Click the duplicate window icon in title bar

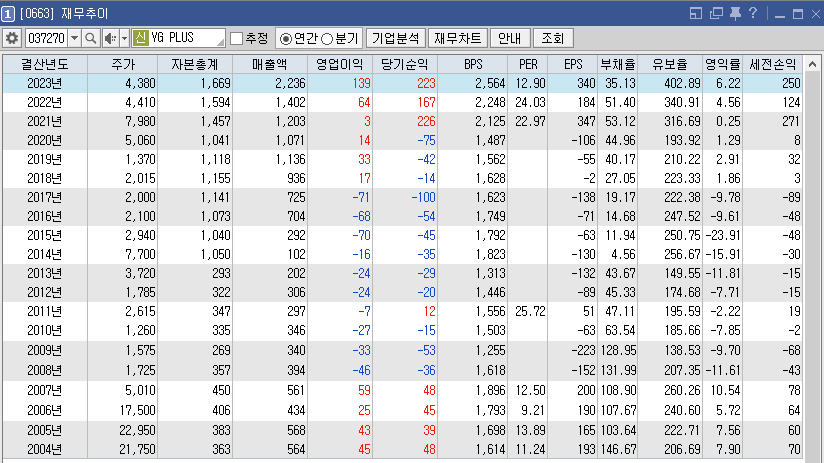[716, 14]
